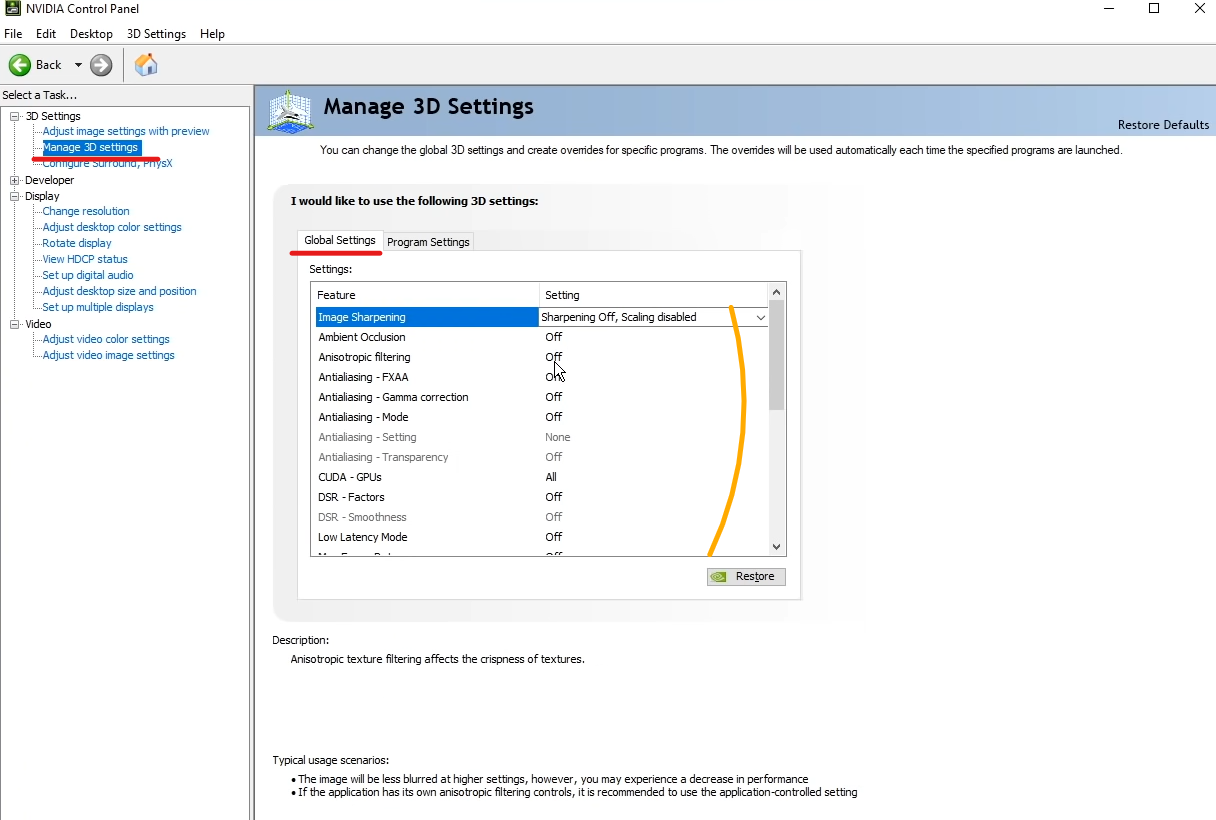Screen dimensions: 1216x820
Task: Open Adjust desktop color settings
Action: click(x=112, y=227)
